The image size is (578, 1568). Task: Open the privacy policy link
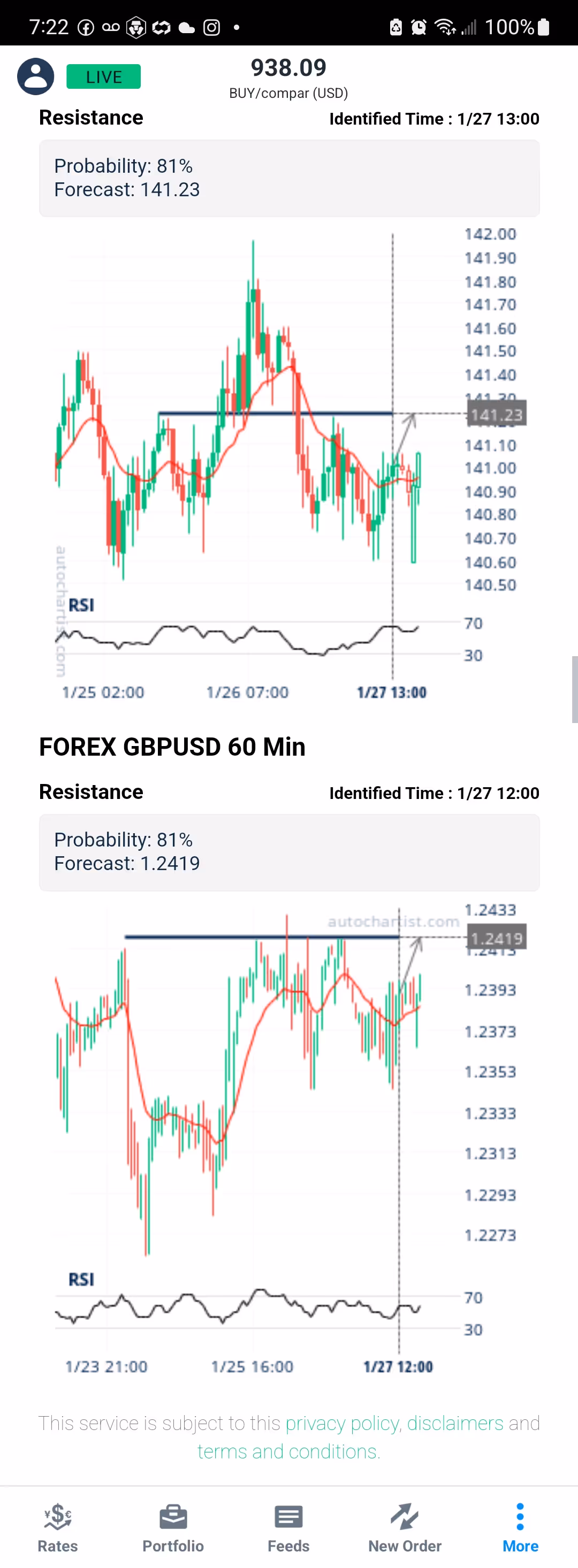point(341,1423)
